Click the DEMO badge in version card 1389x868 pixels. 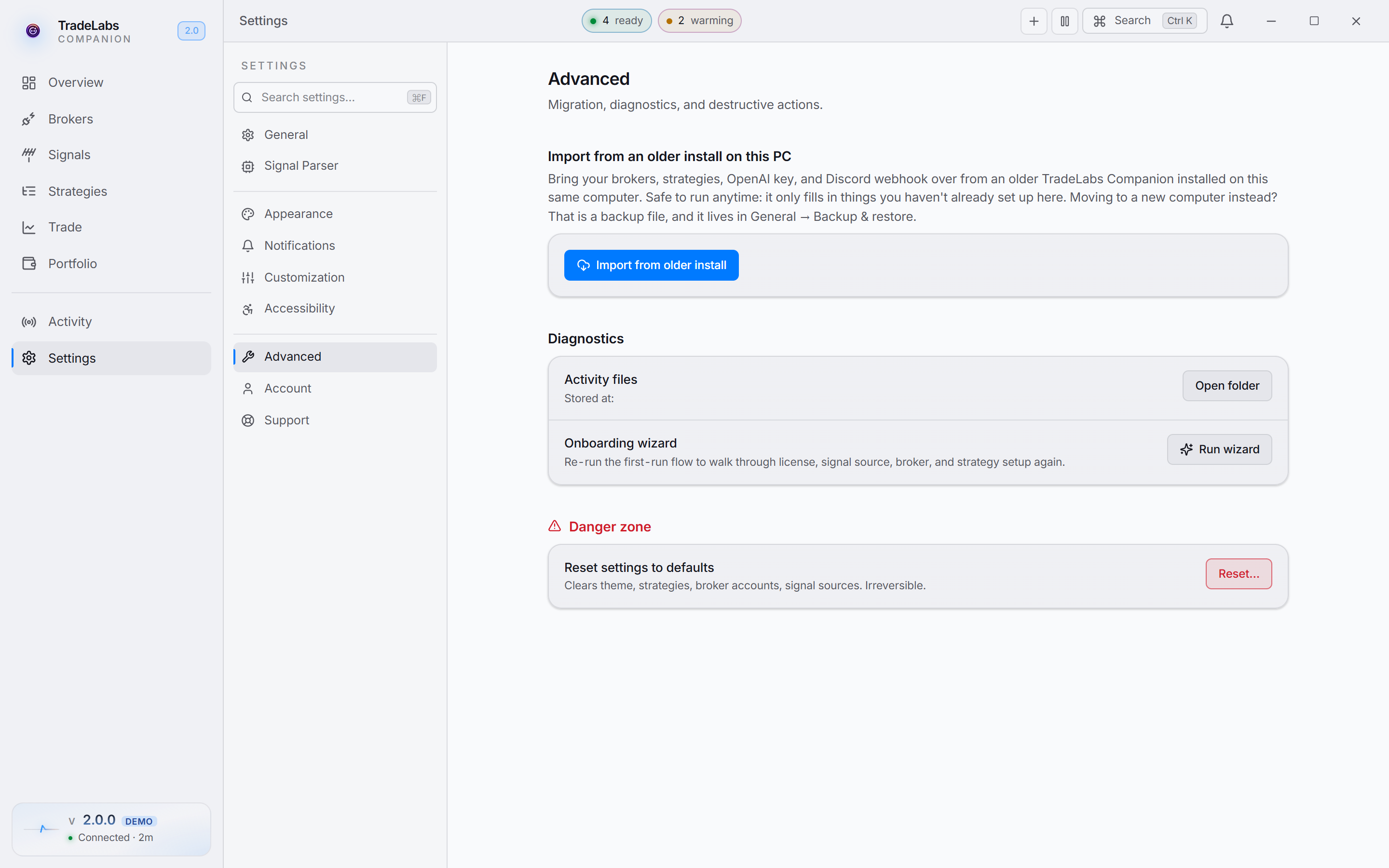139,822
